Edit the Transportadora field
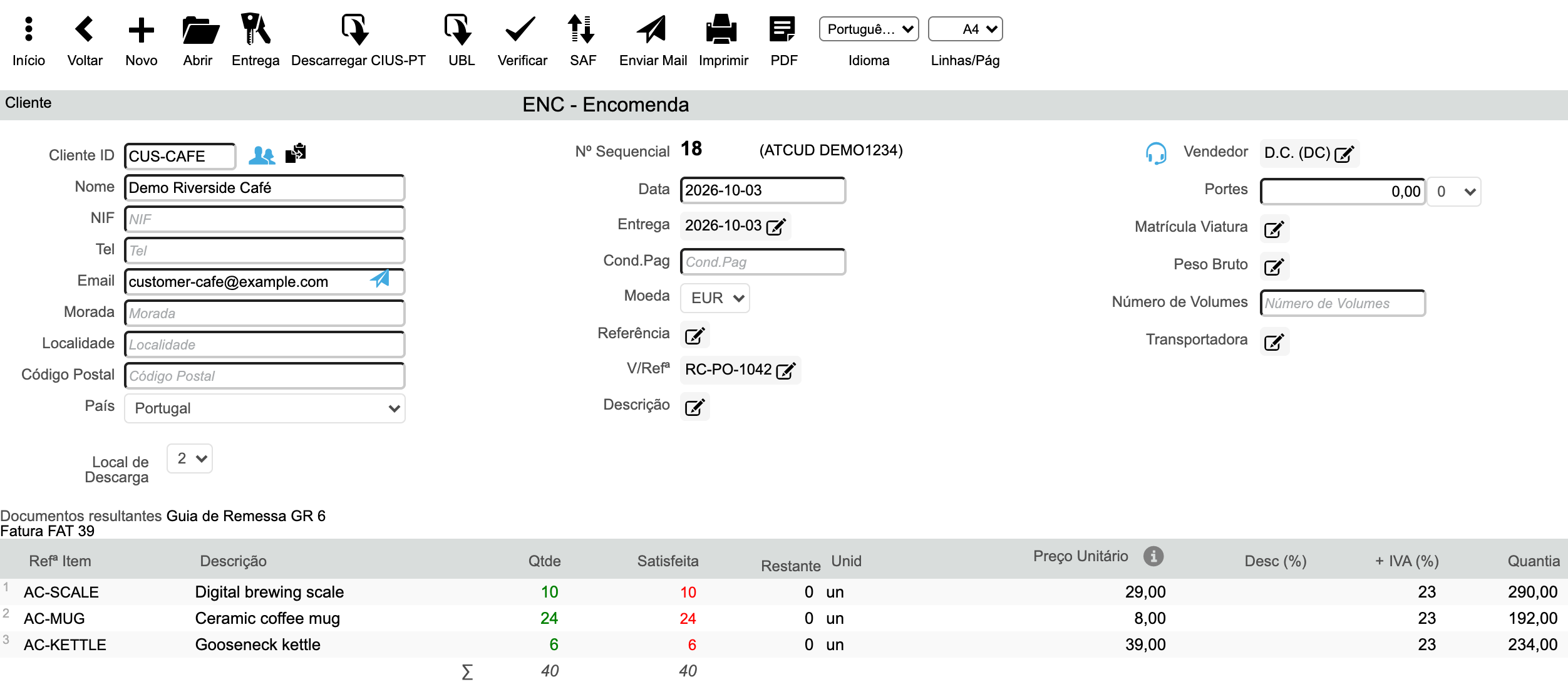Screen dimensions: 1568x694 pos(1274,342)
